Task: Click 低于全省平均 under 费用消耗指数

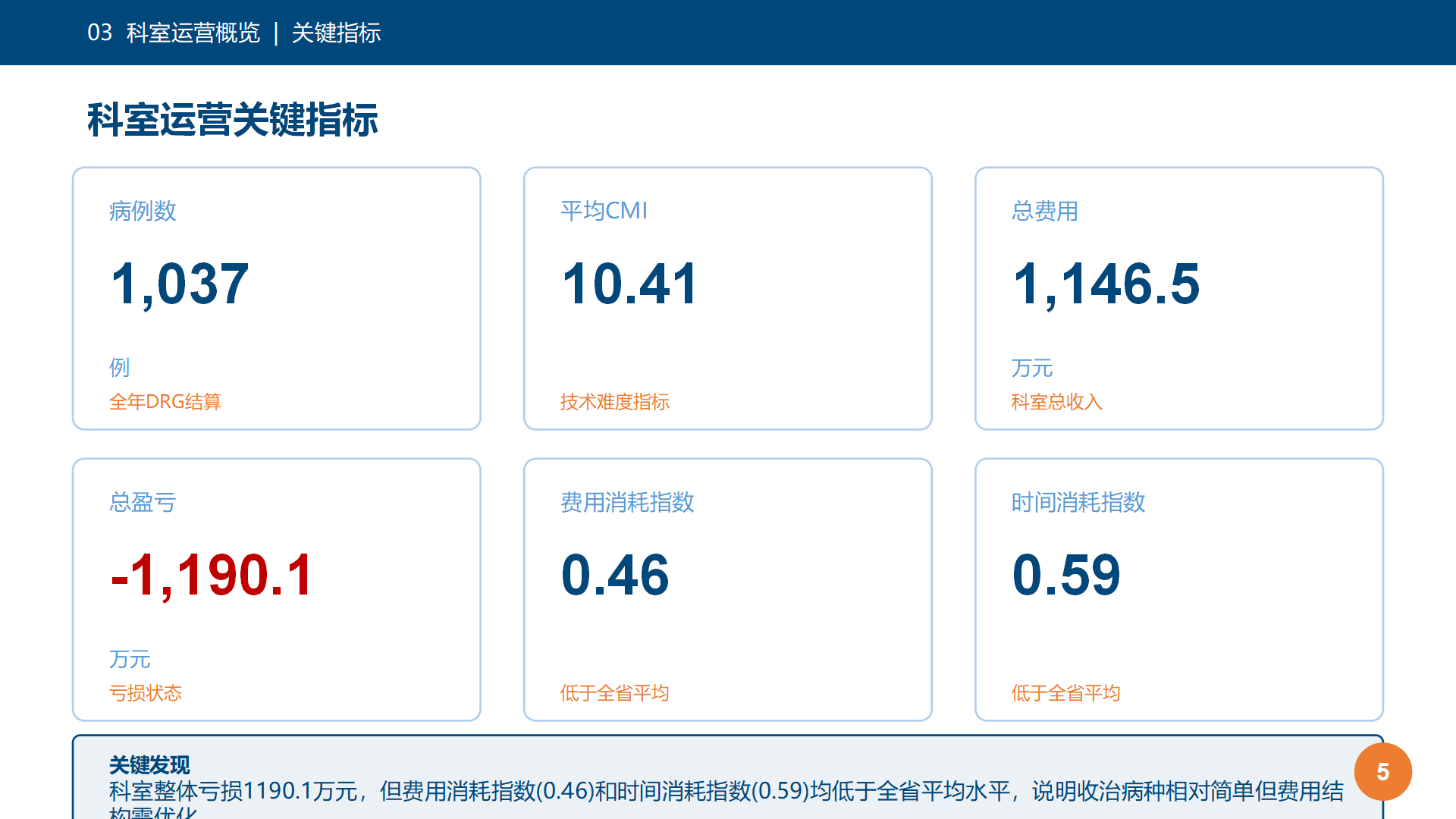Action: 615,692
